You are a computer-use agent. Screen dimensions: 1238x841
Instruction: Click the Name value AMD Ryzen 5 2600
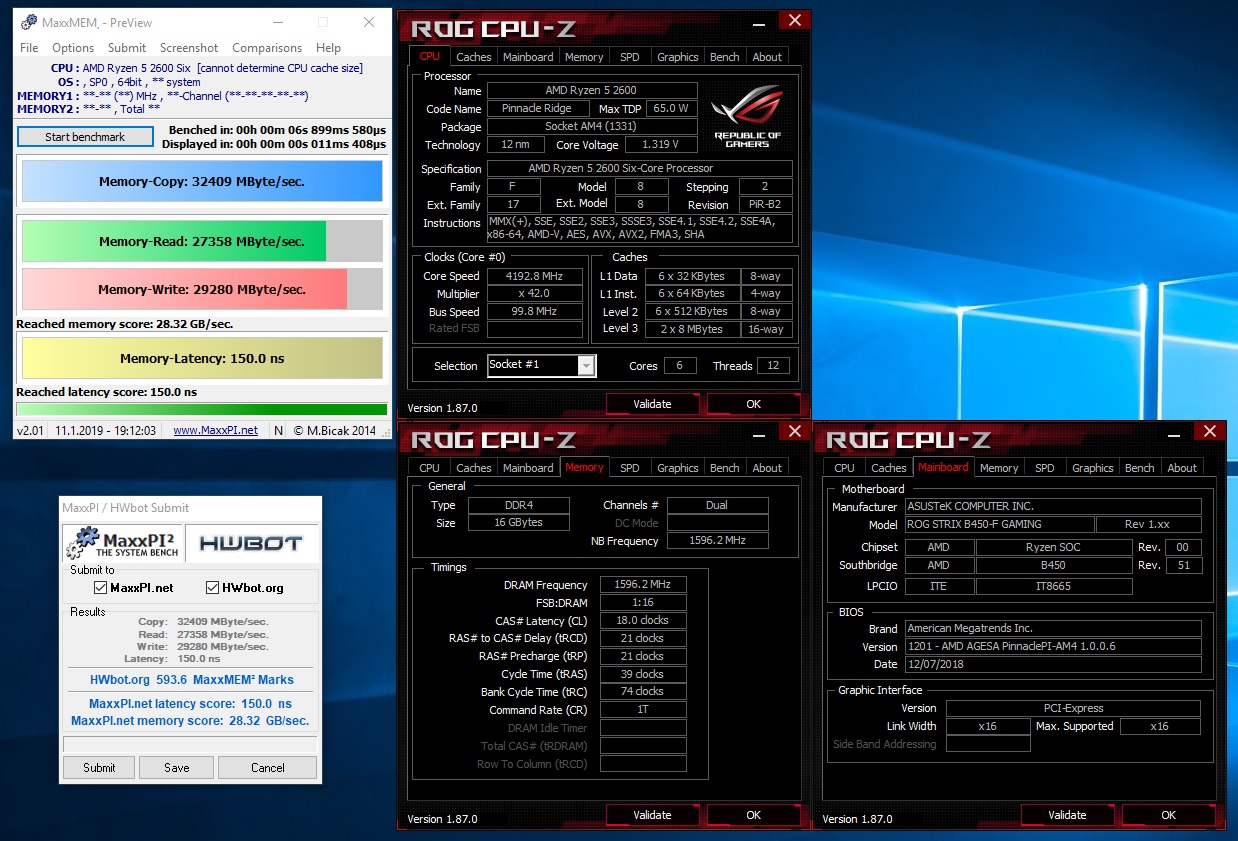pyautogui.click(x=591, y=90)
